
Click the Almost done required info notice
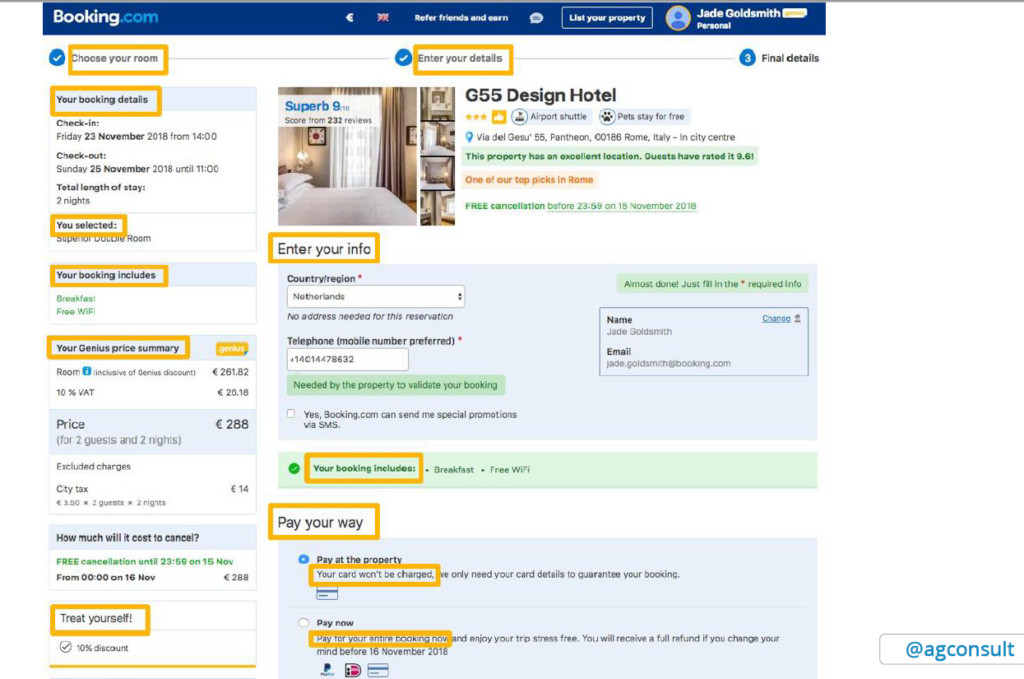pyautogui.click(x=712, y=284)
